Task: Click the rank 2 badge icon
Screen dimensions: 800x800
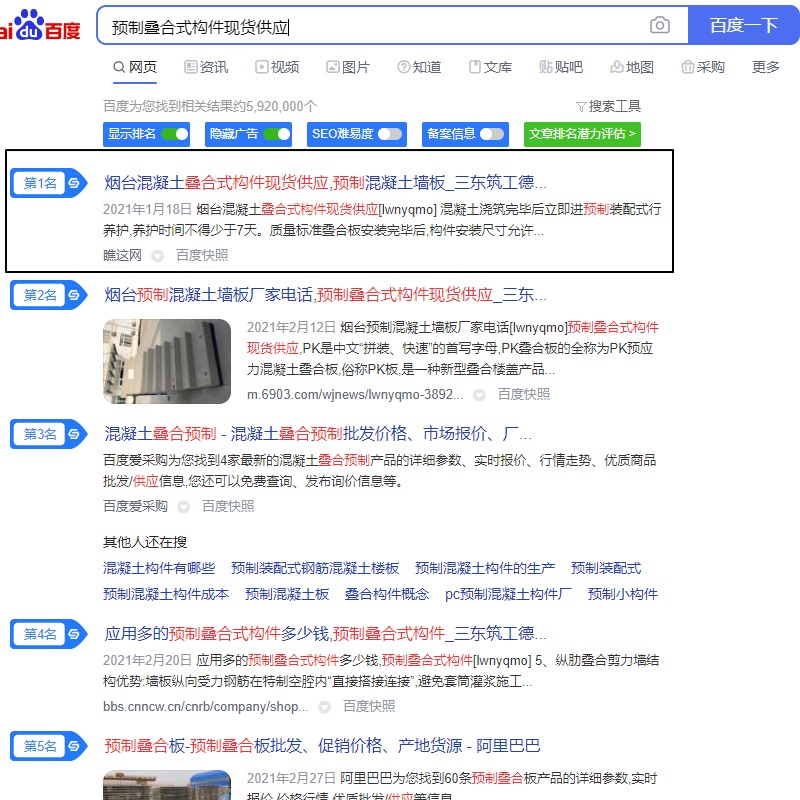Action: [x=48, y=295]
